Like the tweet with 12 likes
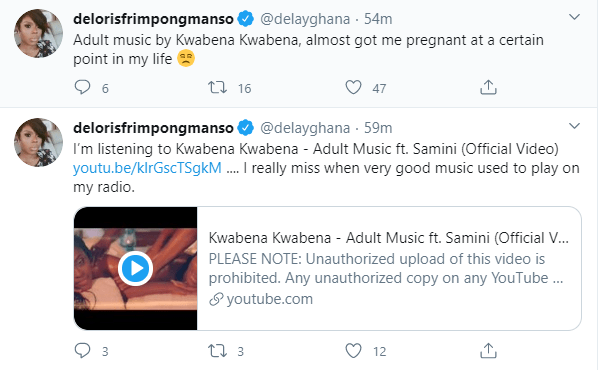Screen dimensions: 614x370 353,350
